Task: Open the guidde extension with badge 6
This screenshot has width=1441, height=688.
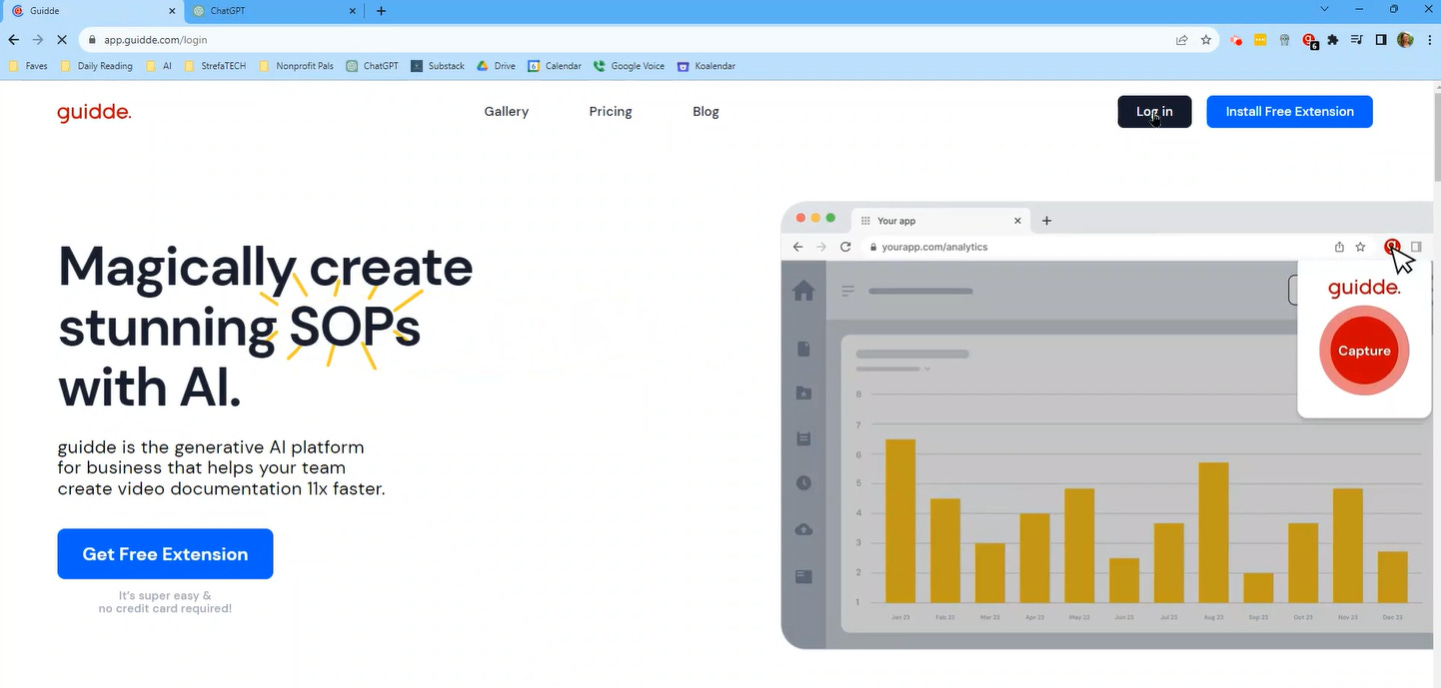Action: pos(1310,41)
